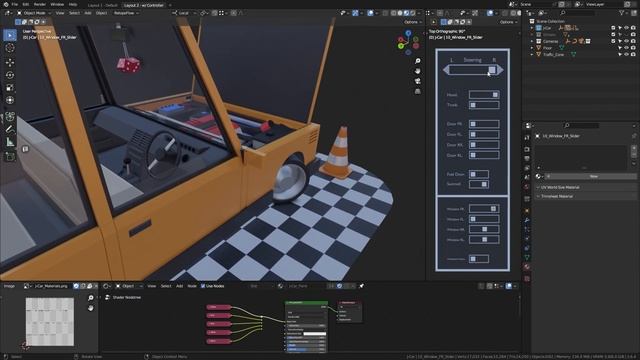Hide the Cameras collection in viewport
This screenshot has height=360, width=640.
click(627, 41)
